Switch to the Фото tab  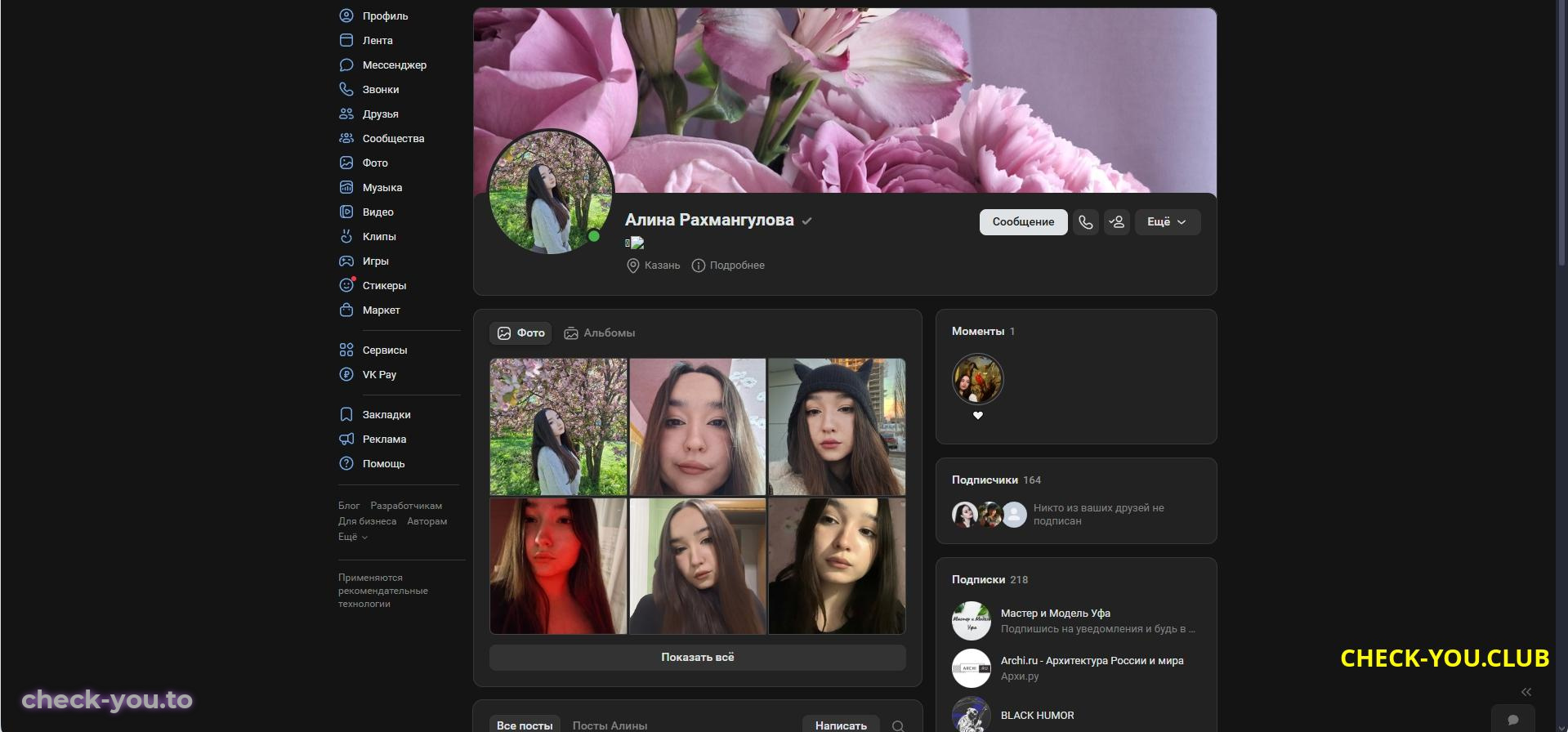click(x=520, y=333)
